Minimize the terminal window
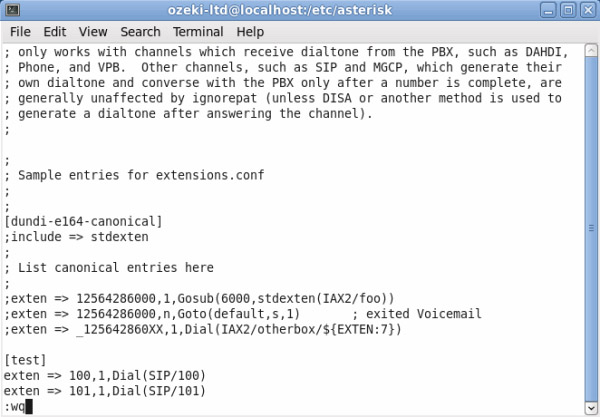The width and height of the screenshot is (600, 417). (548, 10)
